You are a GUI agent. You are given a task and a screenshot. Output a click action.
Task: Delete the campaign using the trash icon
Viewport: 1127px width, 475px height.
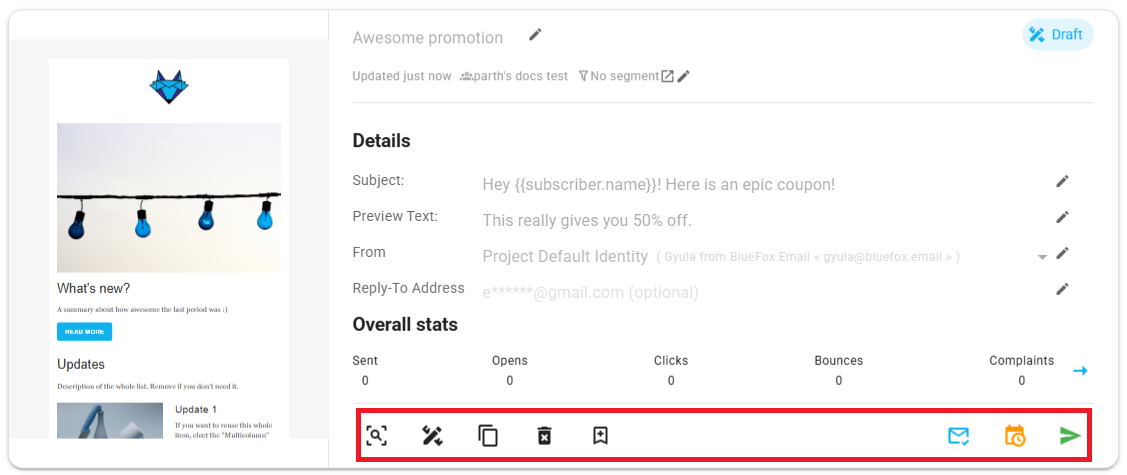544,436
